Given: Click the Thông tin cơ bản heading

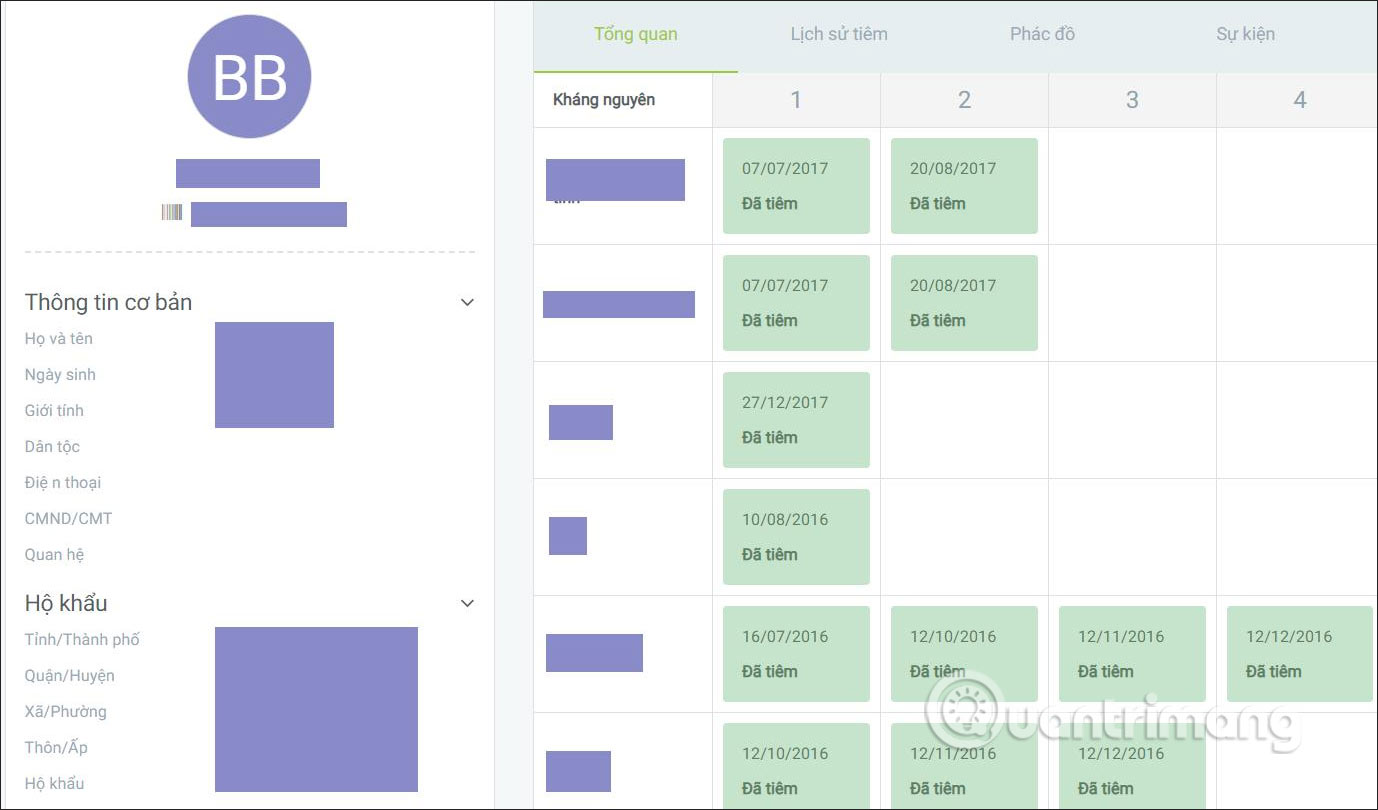Looking at the screenshot, I should pyautogui.click(x=108, y=302).
